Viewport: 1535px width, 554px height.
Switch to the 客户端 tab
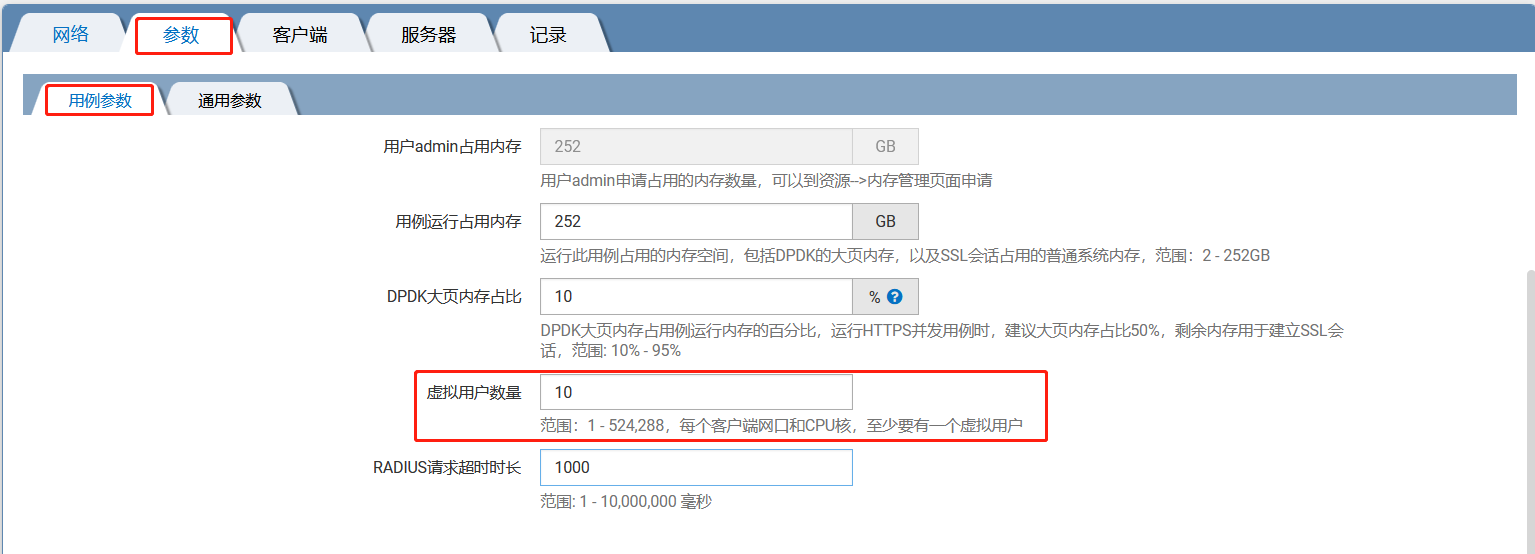[x=300, y=35]
